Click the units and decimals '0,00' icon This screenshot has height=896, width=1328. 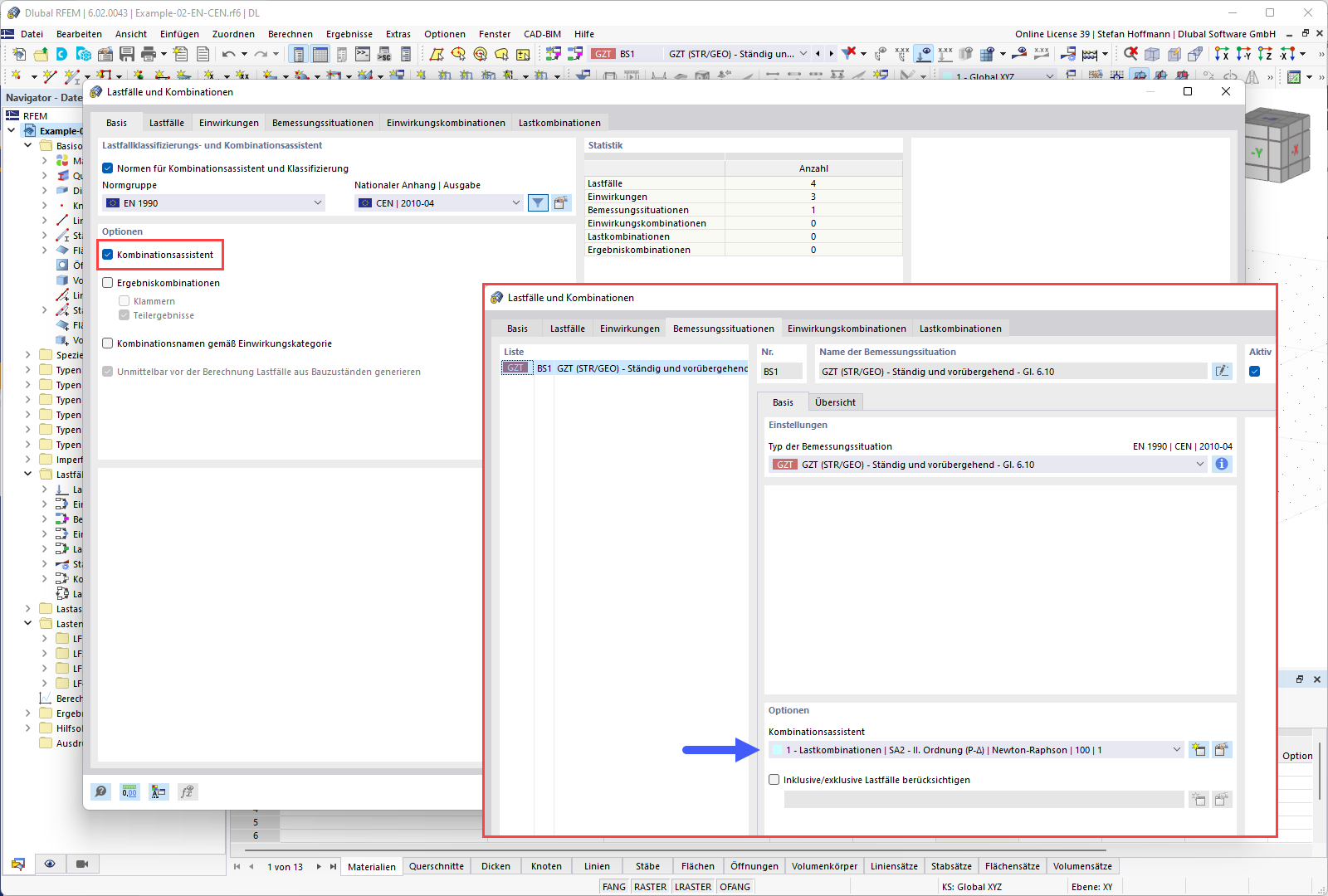pos(129,792)
